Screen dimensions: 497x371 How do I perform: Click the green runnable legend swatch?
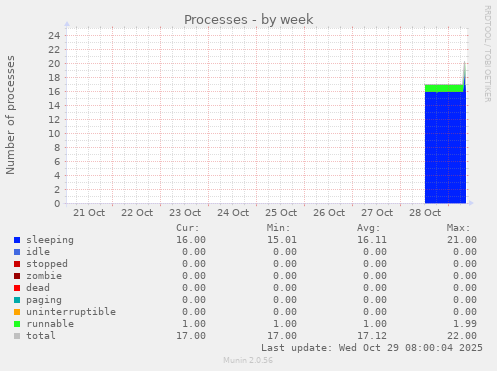pyautogui.click(x=17, y=324)
